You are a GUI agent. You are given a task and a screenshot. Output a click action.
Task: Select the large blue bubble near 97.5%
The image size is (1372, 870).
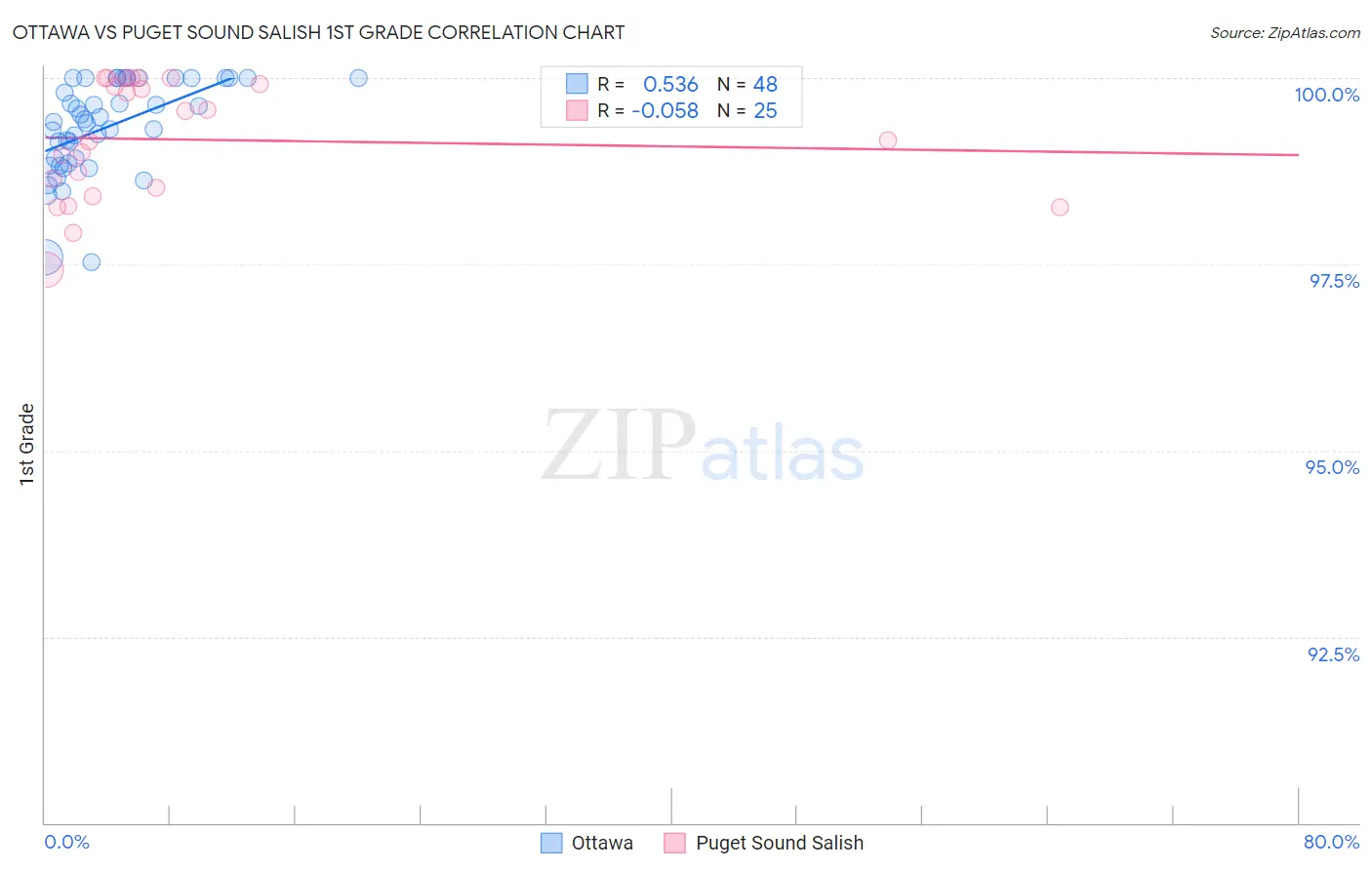click(45, 258)
